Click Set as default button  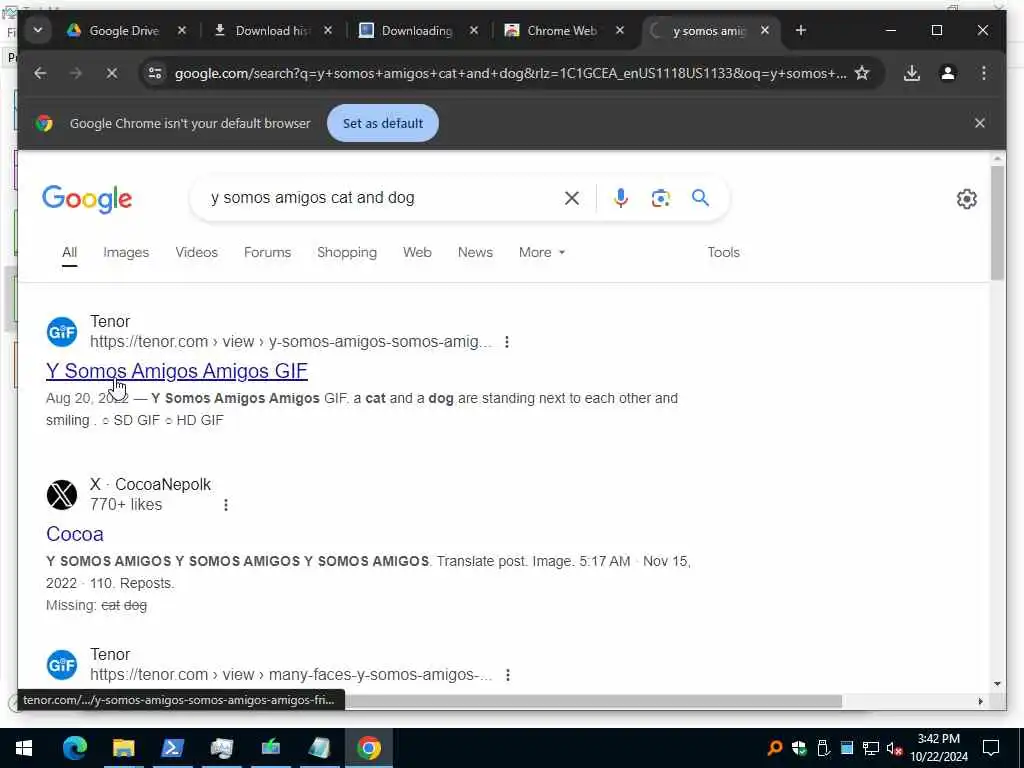point(383,123)
